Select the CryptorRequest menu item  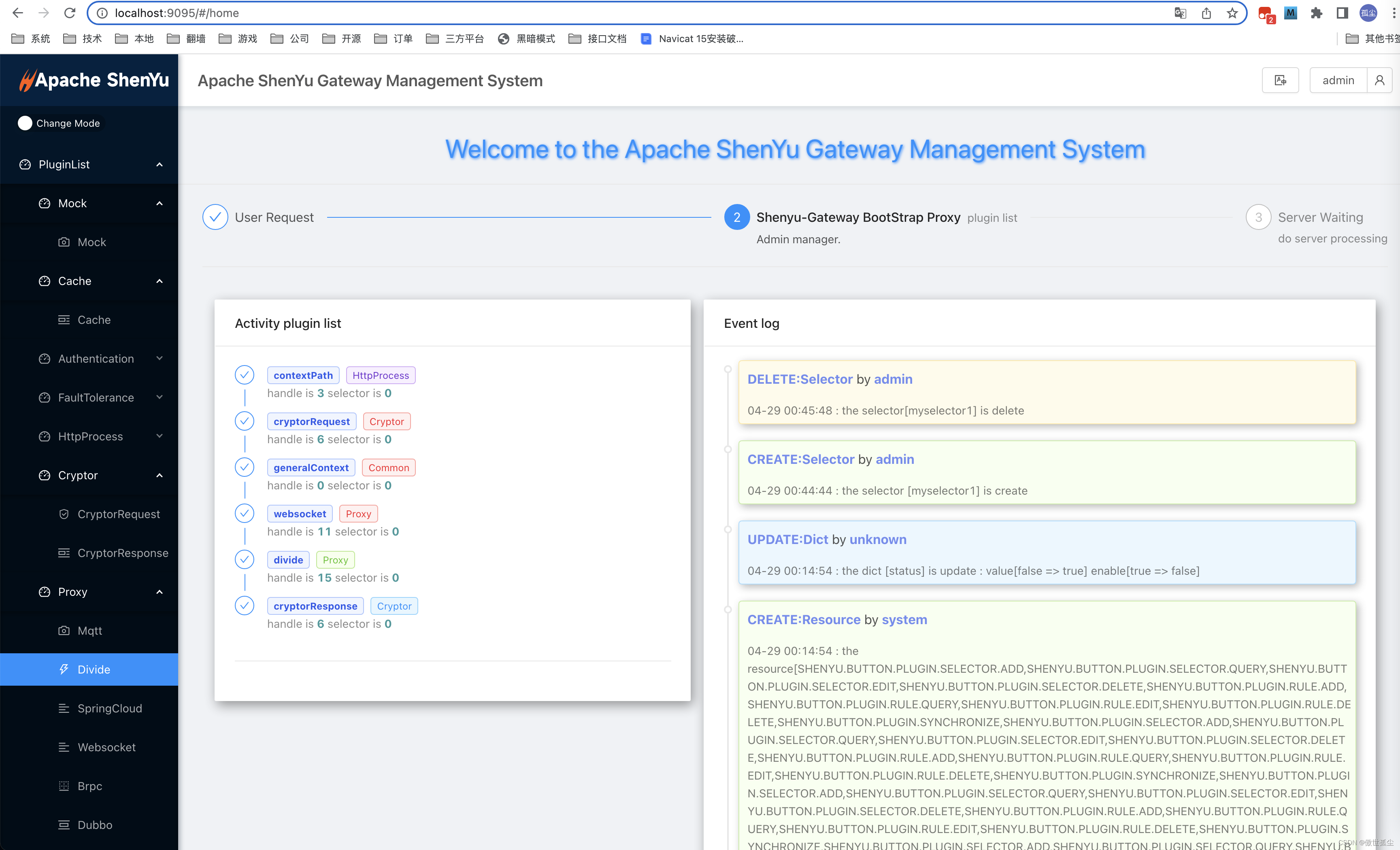point(118,514)
